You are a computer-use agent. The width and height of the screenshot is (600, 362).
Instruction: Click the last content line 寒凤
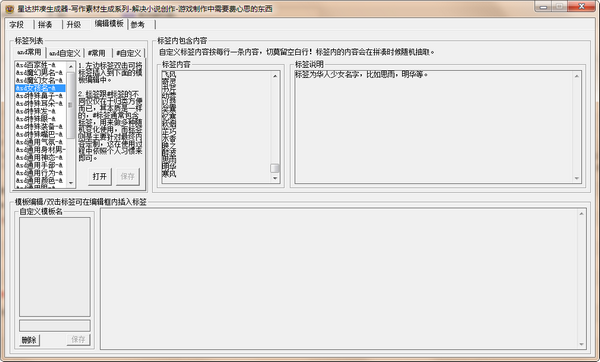tap(169, 174)
